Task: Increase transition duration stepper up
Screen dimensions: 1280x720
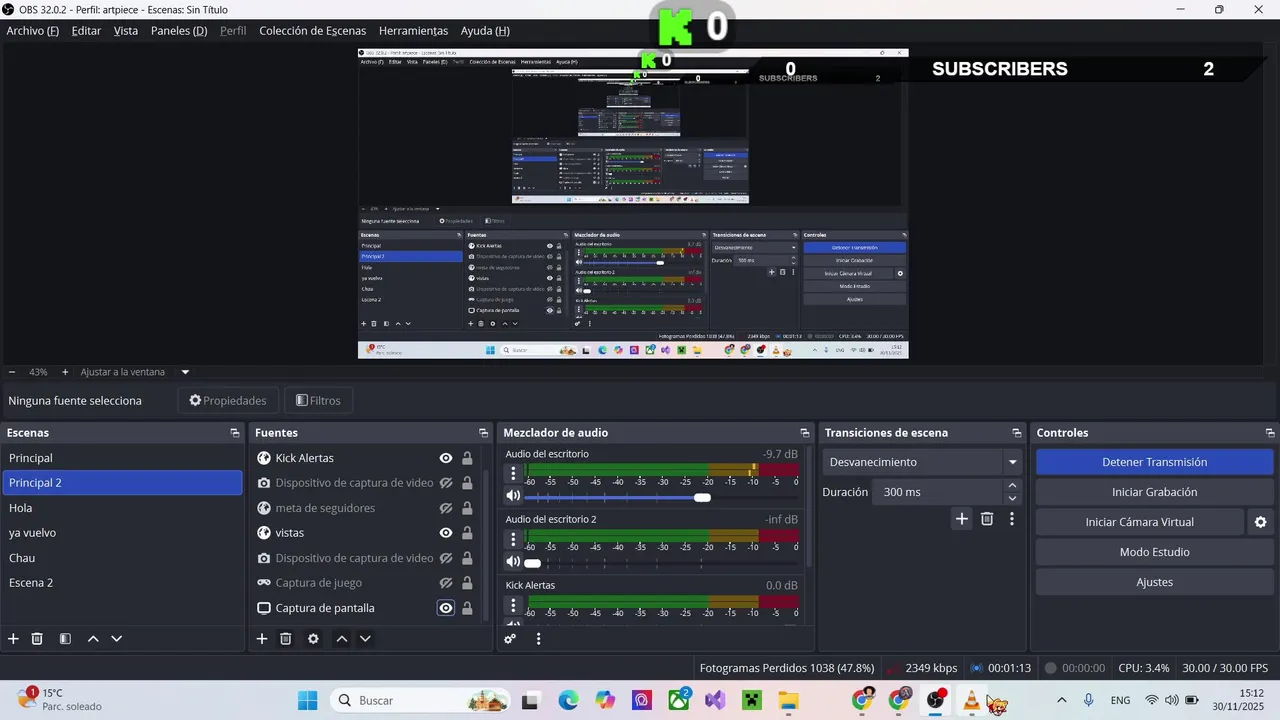Action: (x=1012, y=486)
